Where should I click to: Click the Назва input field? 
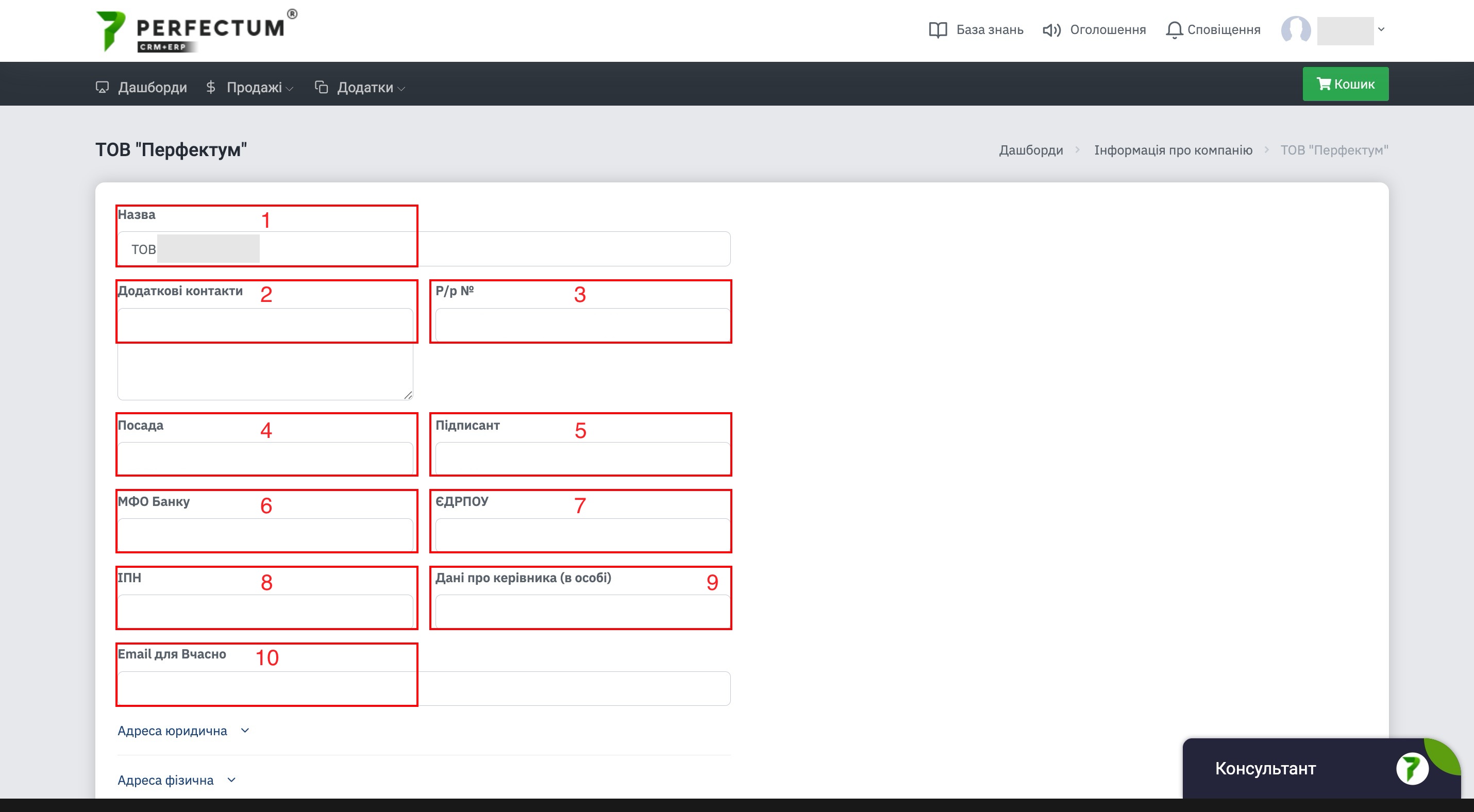coord(424,249)
